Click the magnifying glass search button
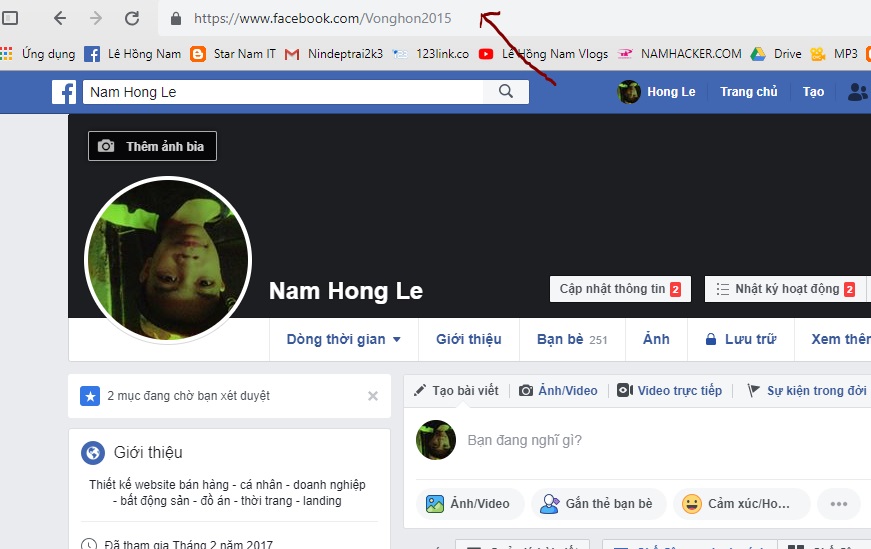The image size is (871, 549). click(x=505, y=91)
